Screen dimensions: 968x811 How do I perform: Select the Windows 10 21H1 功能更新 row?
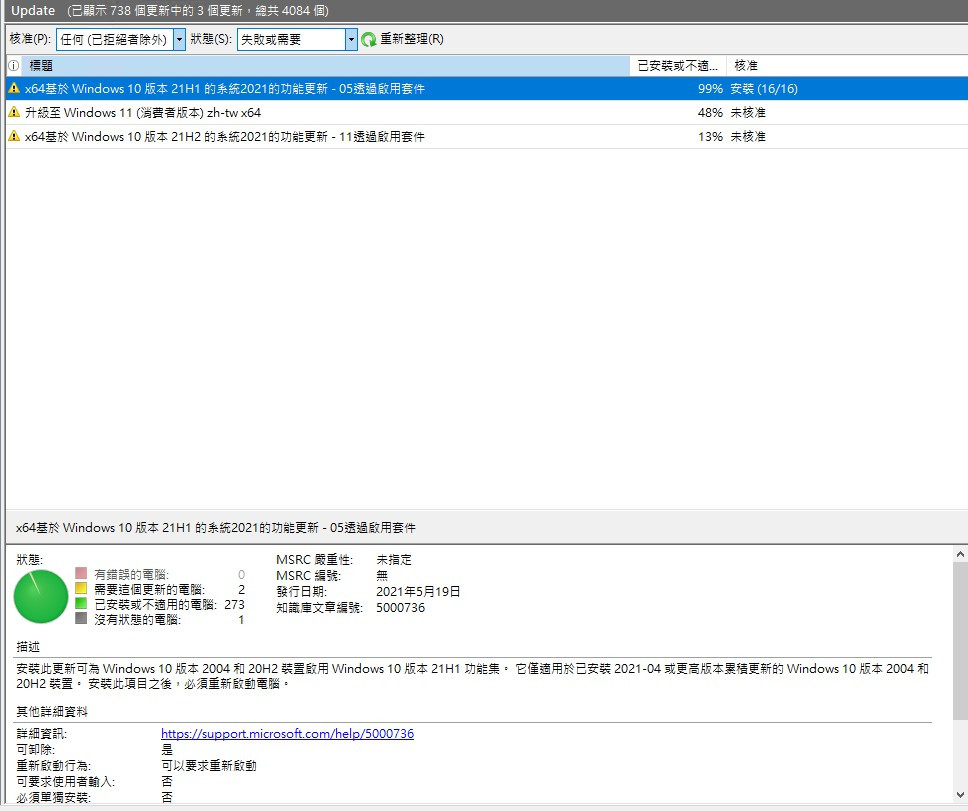(x=486, y=88)
